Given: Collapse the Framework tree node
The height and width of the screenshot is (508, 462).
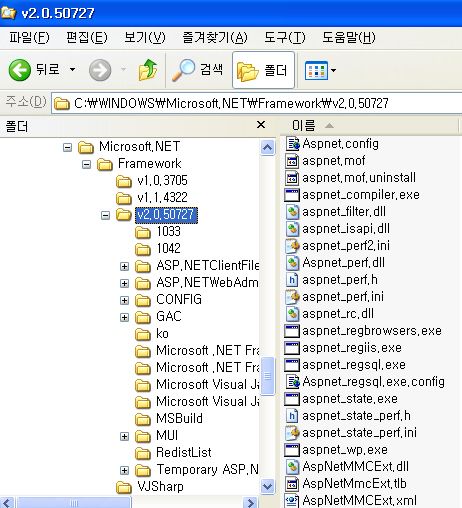Looking at the screenshot, I should click(x=86, y=164).
